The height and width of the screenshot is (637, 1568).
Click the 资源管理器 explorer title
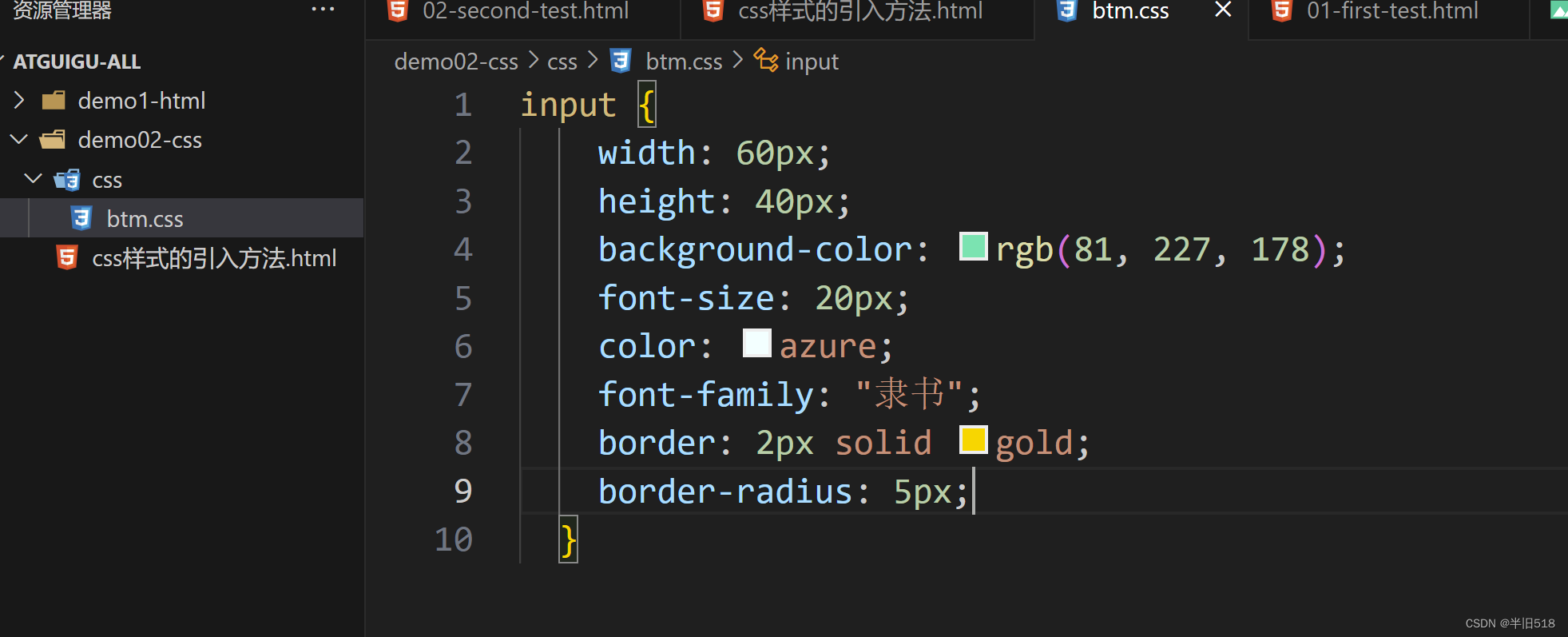[x=62, y=10]
